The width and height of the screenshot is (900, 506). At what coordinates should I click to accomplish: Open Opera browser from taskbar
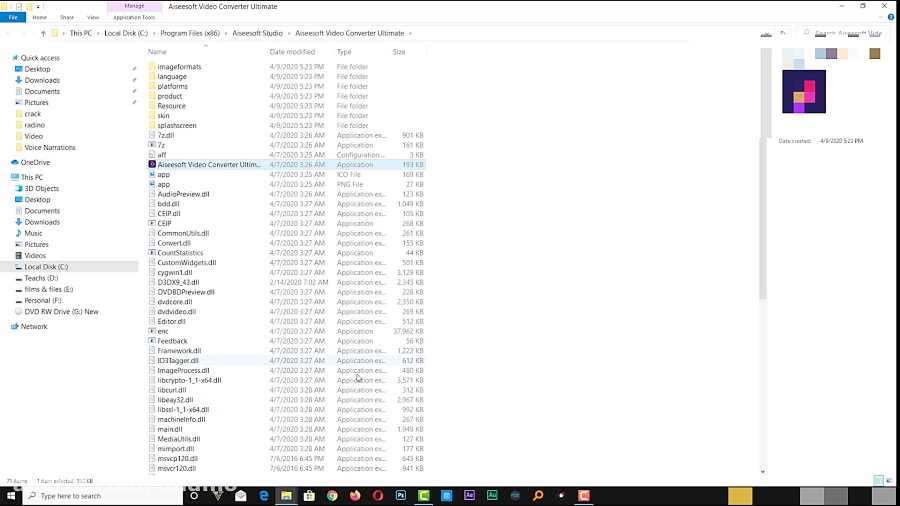(x=378, y=496)
